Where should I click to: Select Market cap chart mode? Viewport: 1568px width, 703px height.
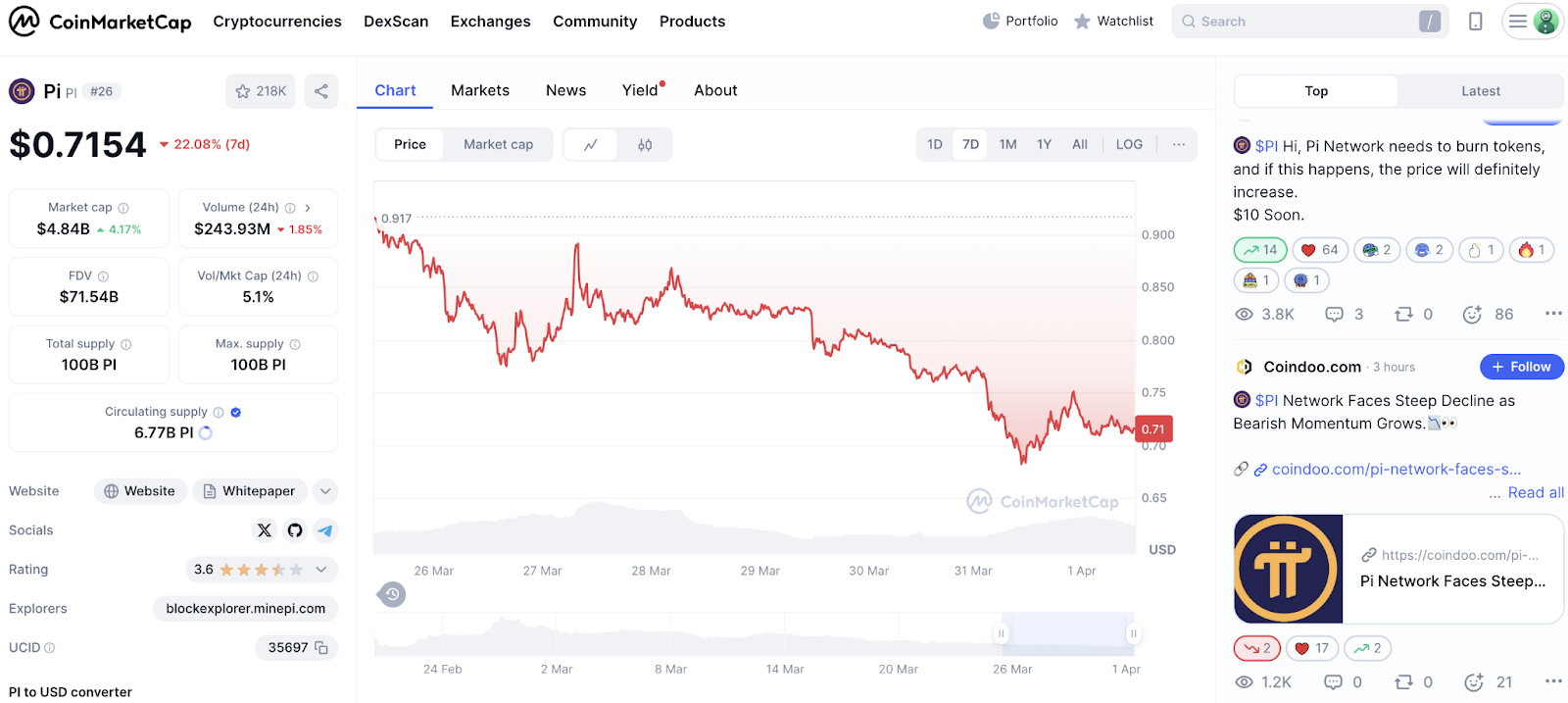click(x=498, y=144)
